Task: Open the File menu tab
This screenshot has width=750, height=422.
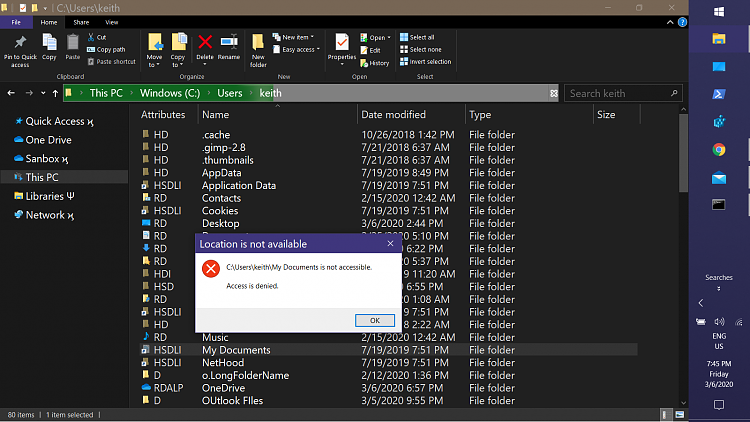Action: 17,21
